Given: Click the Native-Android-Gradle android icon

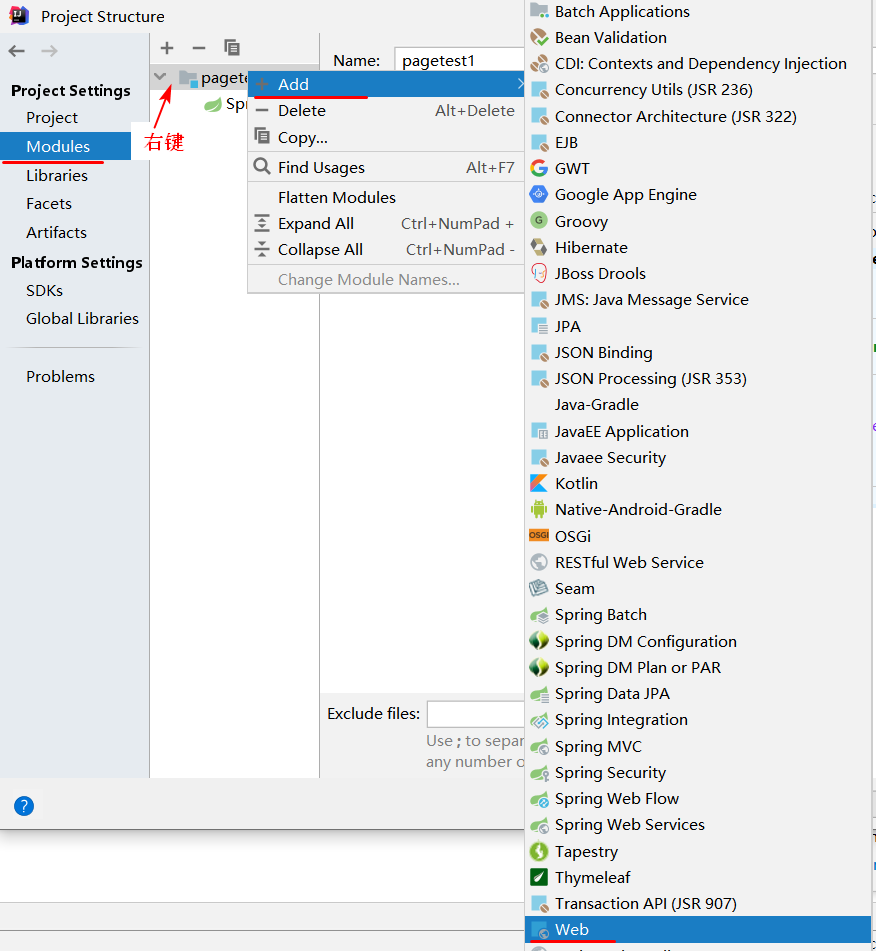Looking at the screenshot, I should [539, 509].
